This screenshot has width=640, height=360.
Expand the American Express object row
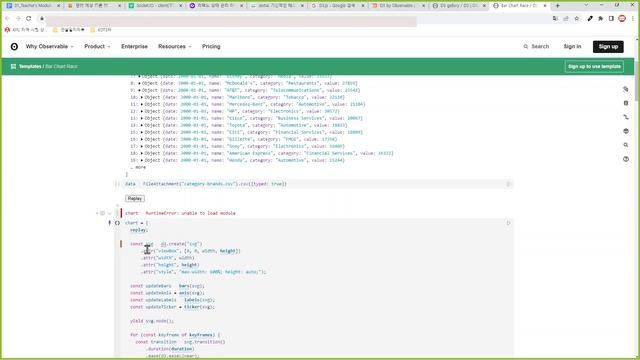[142, 153]
